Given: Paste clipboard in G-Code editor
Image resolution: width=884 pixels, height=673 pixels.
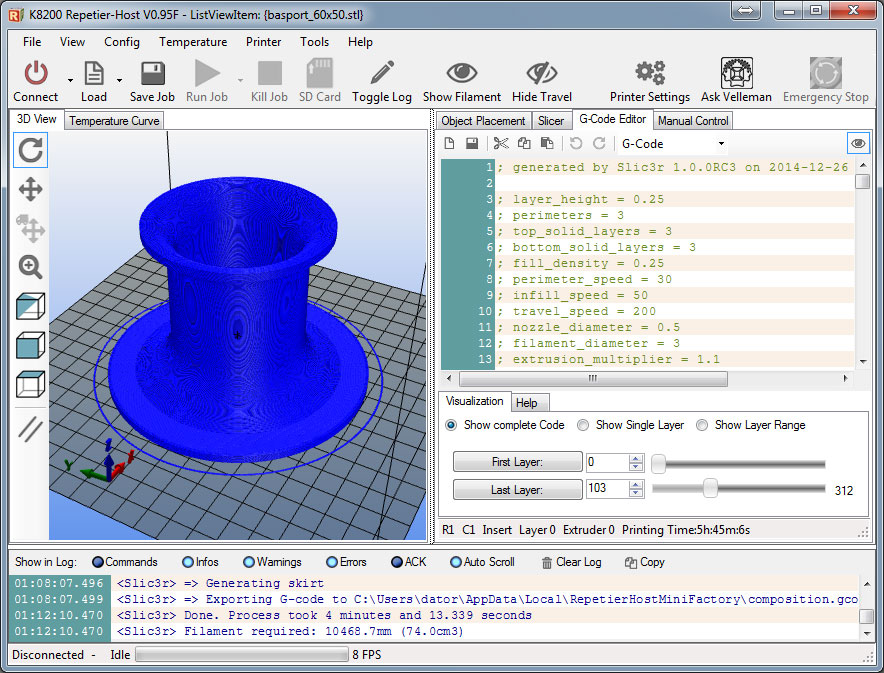Looking at the screenshot, I should tap(547, 144).
